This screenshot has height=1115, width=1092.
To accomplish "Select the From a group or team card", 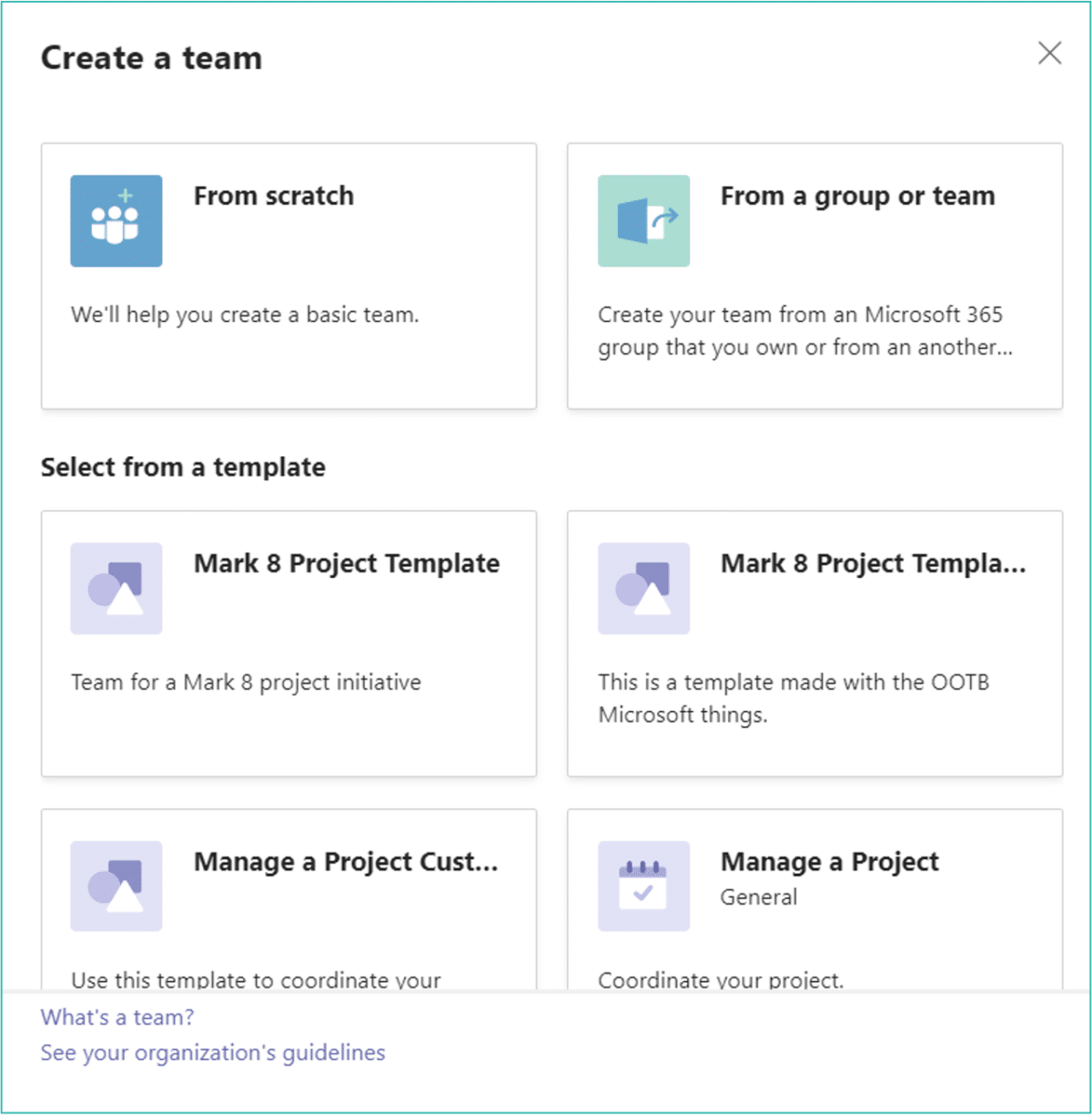I will (x=814, y=275).
